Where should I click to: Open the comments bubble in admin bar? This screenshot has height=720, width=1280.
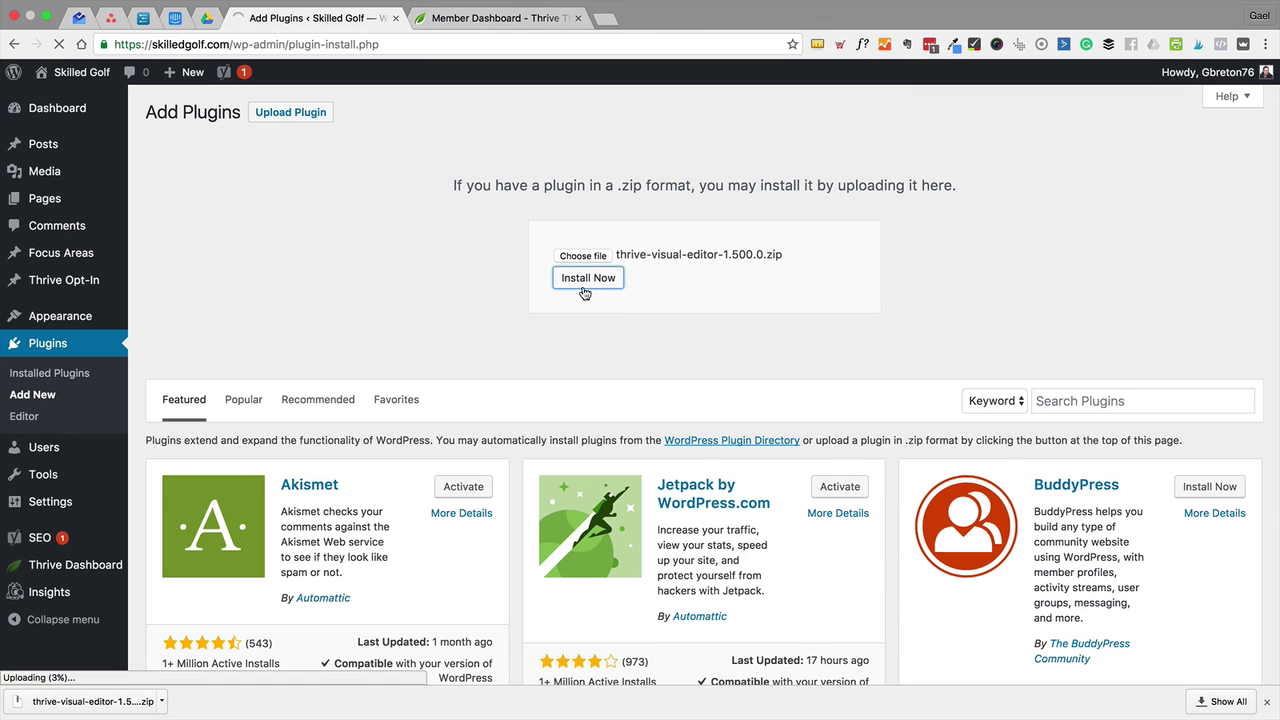click(x=136, y=72)
